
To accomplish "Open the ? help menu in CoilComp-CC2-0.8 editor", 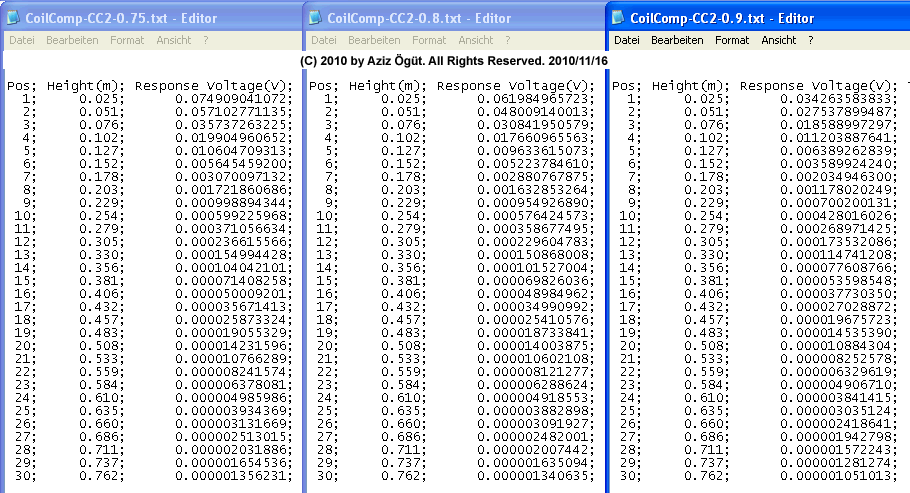I will pos(508,40).
